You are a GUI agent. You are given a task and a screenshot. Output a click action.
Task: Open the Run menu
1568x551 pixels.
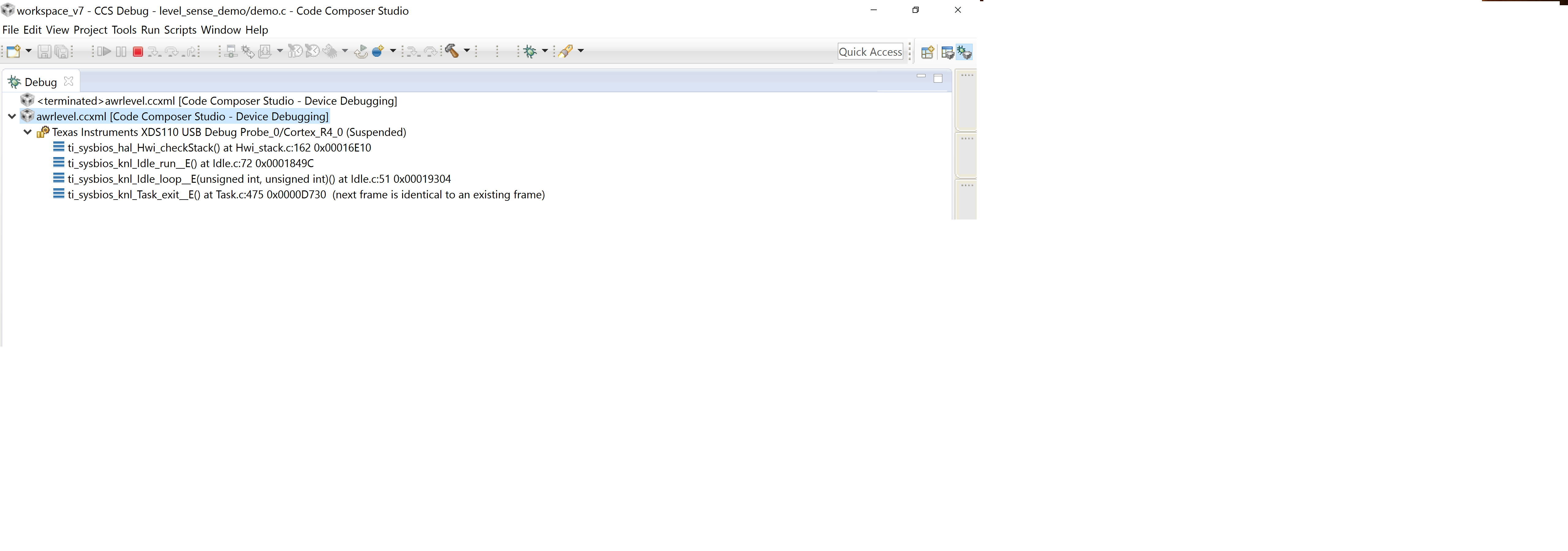pos(150,30)
